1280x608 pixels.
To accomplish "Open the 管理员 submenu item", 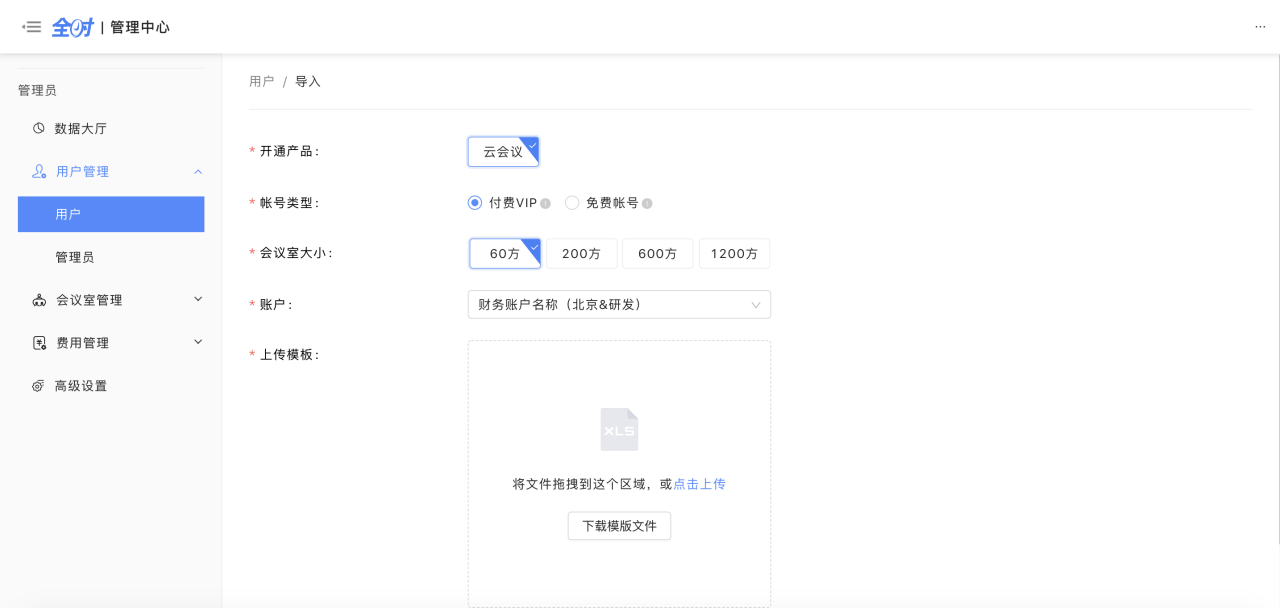I will 75,257.
